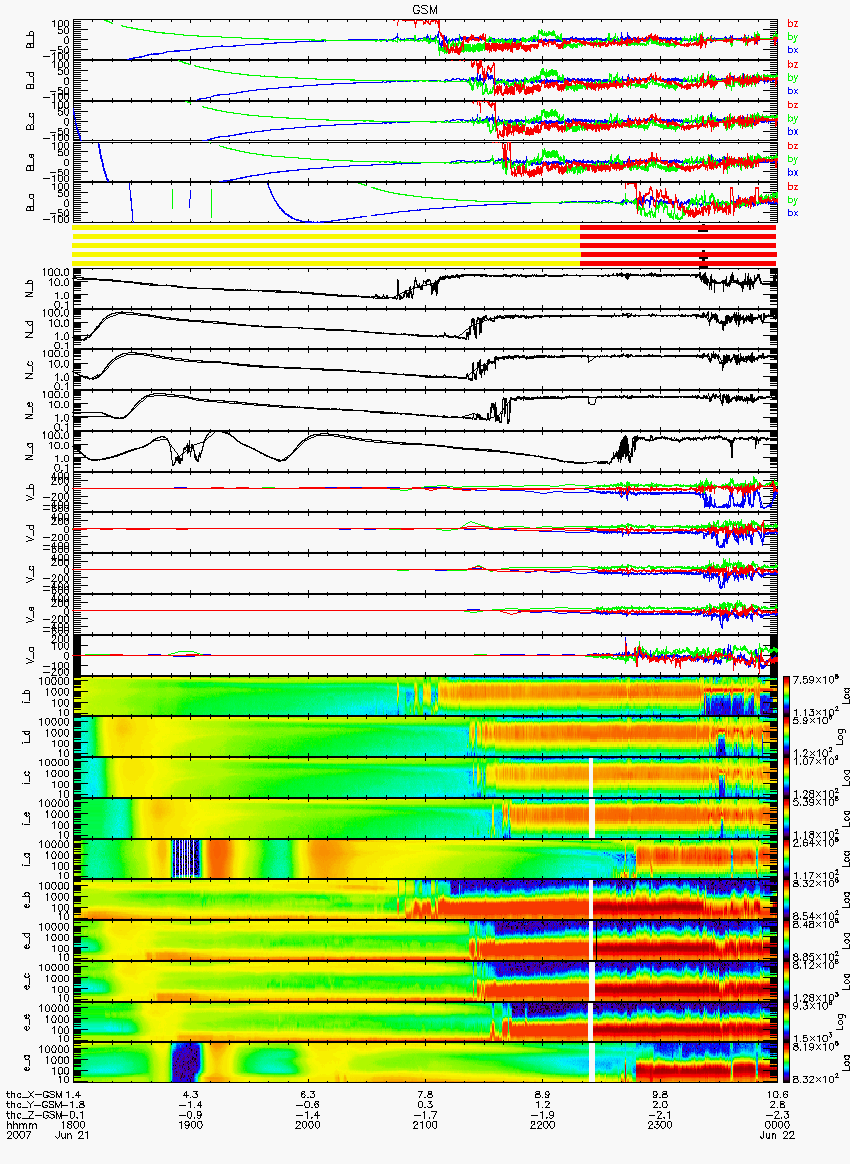Select the B_d axis label
Image resolution: width=850 pixels, height=1164 pixels.
point(30,81)
